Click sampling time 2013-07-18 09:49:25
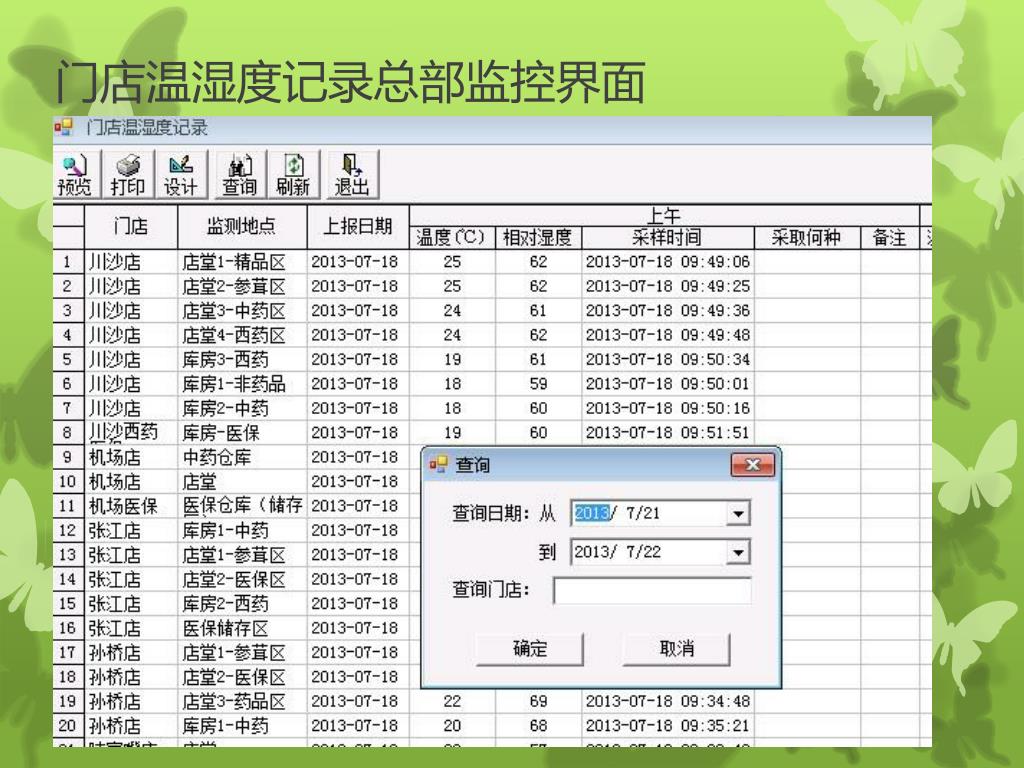 [667, 286]
